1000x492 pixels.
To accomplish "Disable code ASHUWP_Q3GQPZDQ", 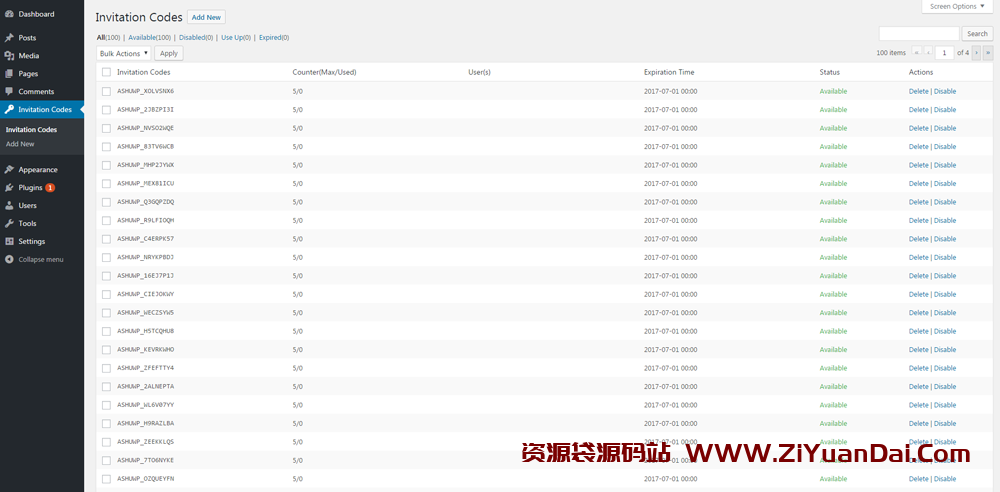I will [945, 202].
